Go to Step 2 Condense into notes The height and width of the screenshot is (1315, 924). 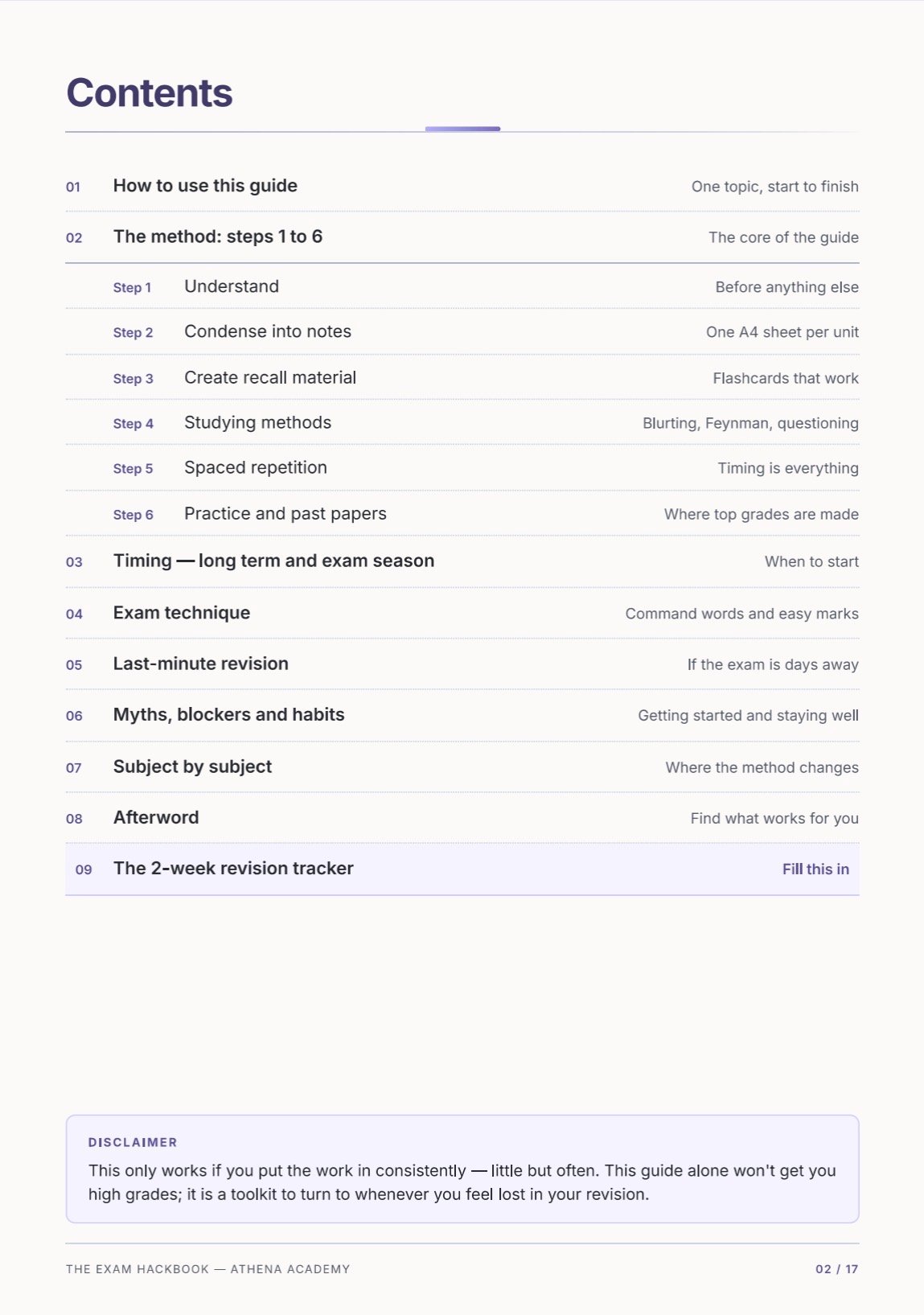[462, 331]
